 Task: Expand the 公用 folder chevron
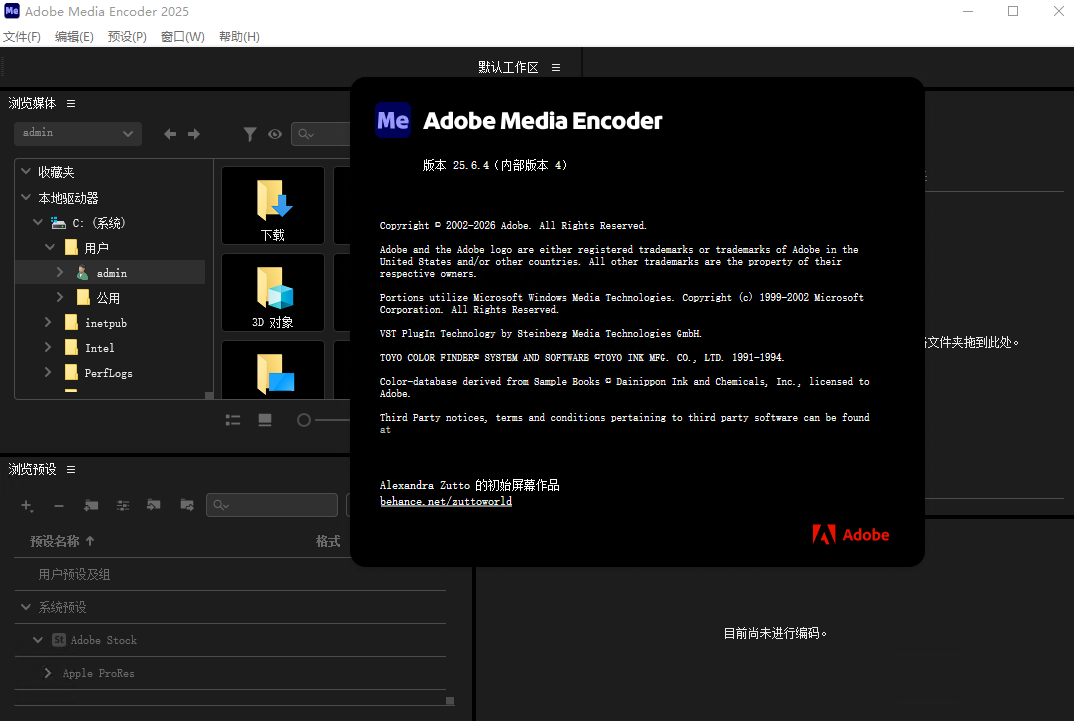(x=60, y=297)
